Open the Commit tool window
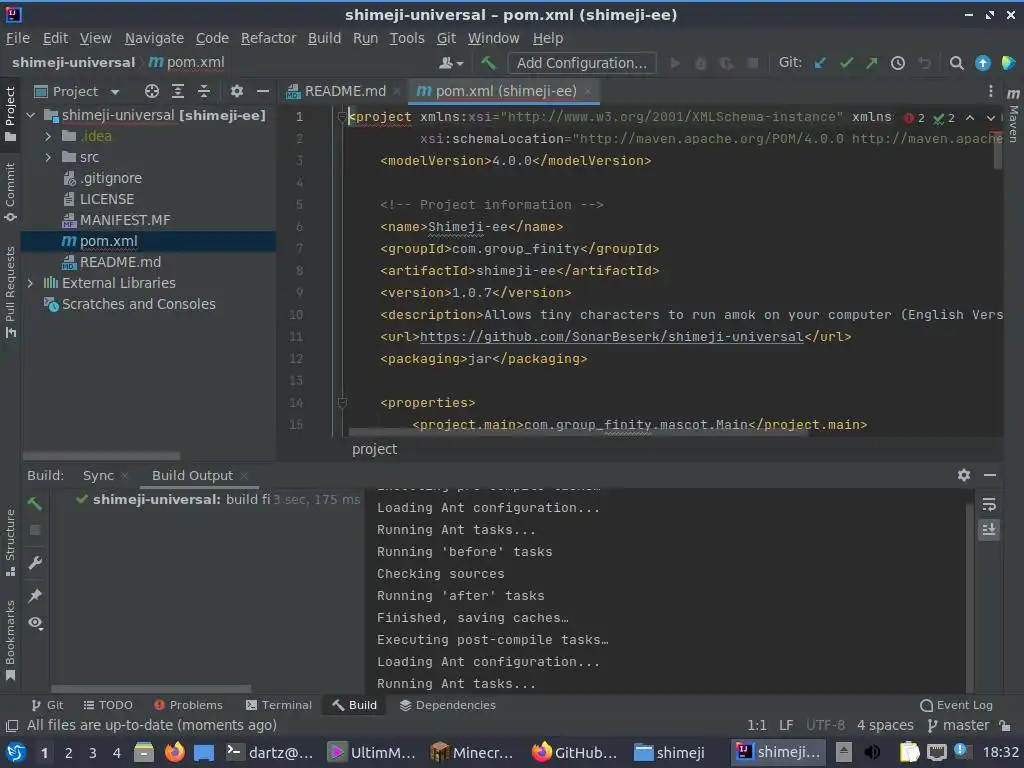This screenshot has height=768, width=1024. point(10,192)
